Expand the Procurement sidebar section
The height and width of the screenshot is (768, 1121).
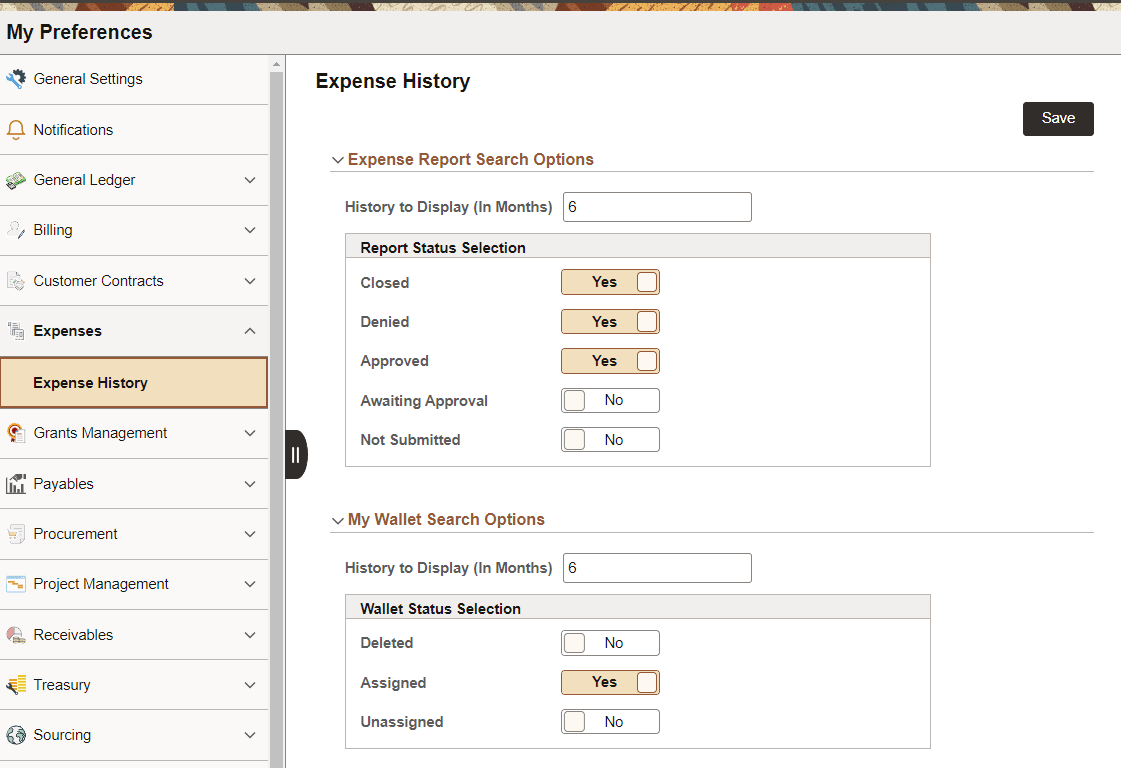point(249,534)
